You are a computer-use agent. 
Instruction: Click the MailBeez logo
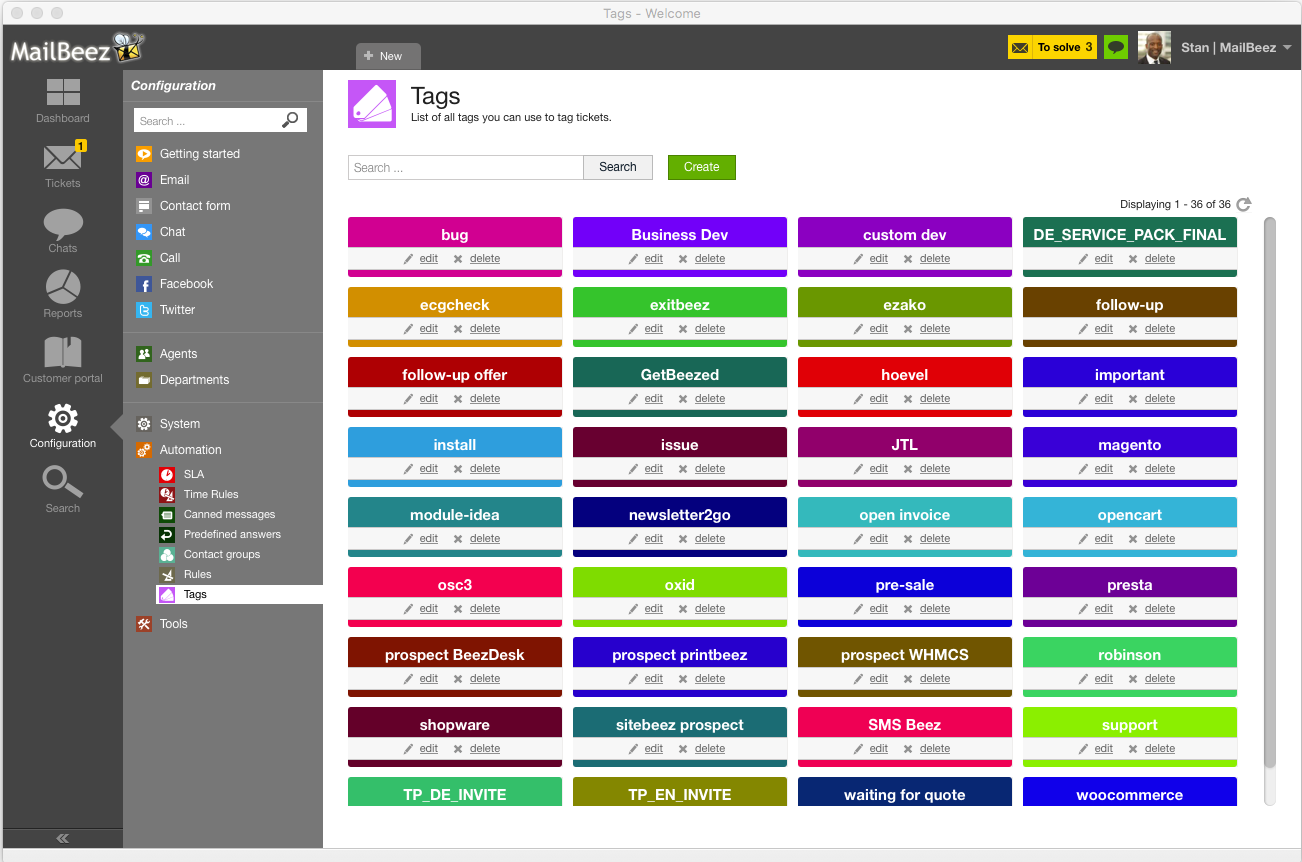(x=78, y=48)
